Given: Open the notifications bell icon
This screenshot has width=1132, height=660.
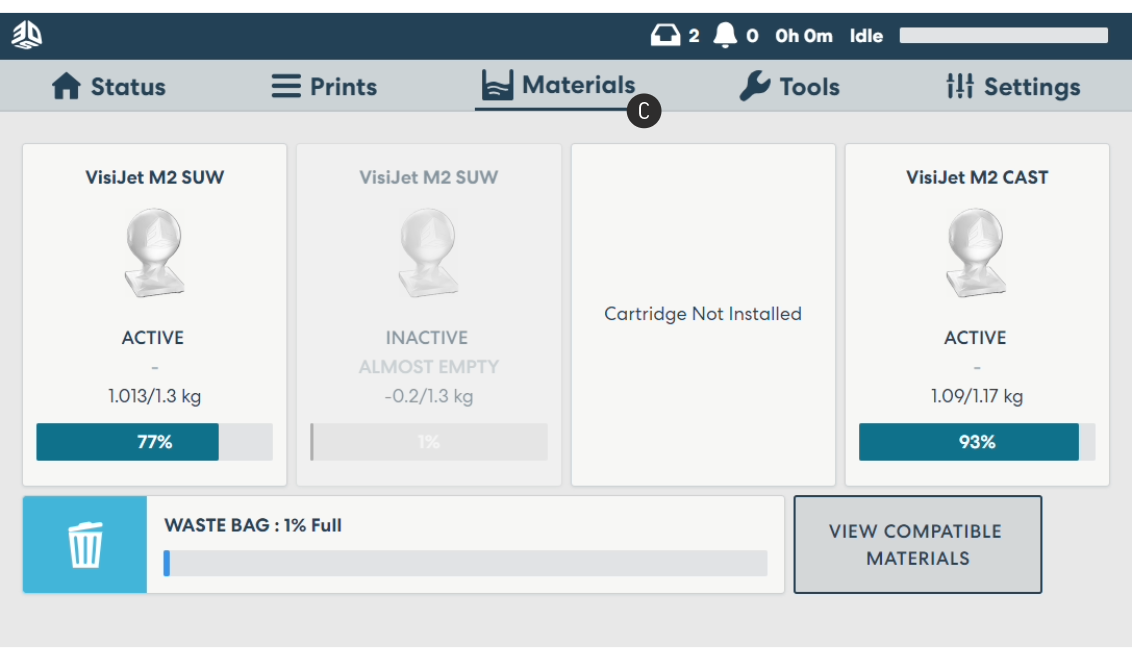Looking at the screenshot, I should pyautogui.click(x=725, y=36).
